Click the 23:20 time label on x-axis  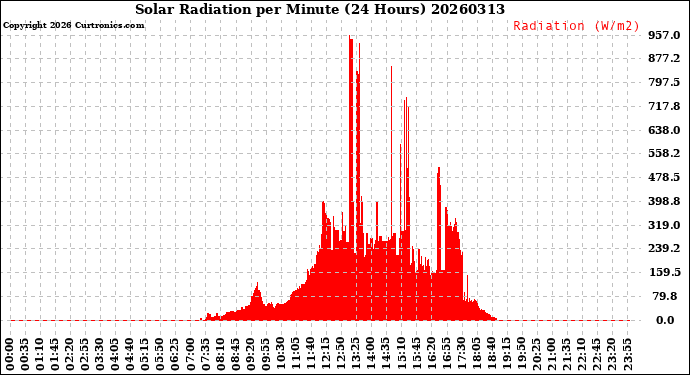pyautogui.click(x=612, y=355)
